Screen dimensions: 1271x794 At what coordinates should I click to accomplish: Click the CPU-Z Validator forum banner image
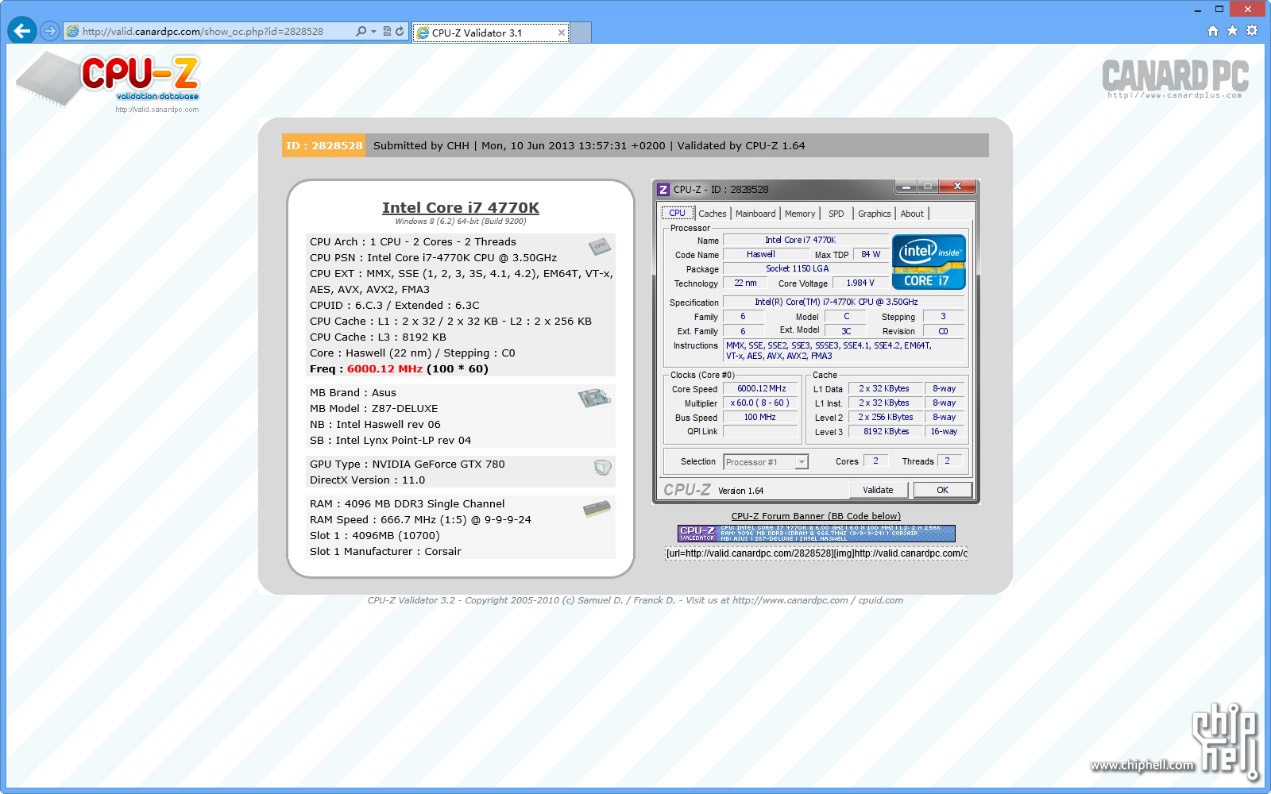(x=816, y=534)
